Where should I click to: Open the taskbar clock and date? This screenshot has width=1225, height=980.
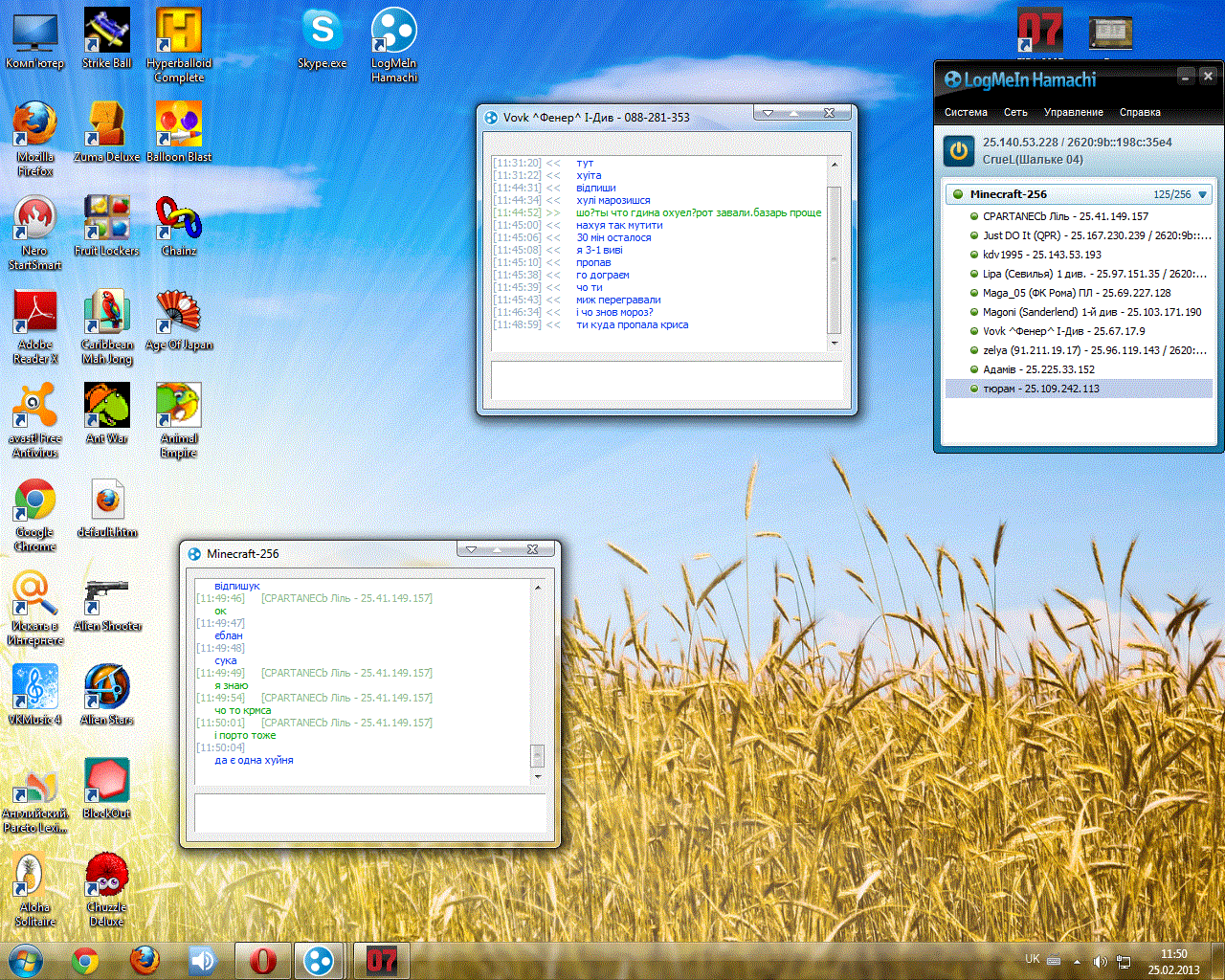(1173, 962)
